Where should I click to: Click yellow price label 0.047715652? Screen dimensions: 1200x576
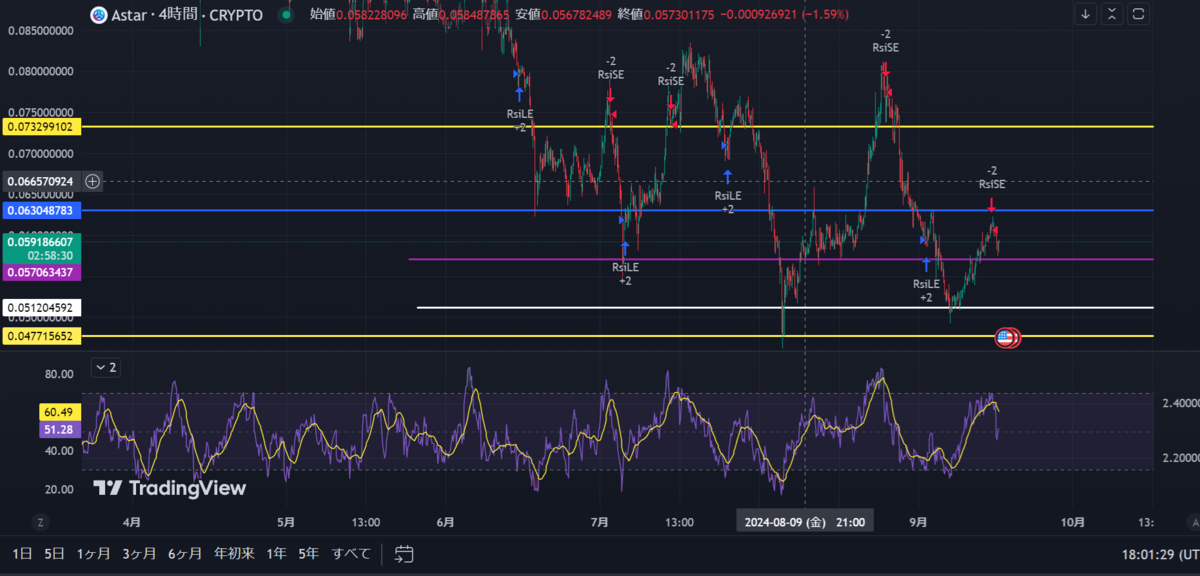point(42,336)
